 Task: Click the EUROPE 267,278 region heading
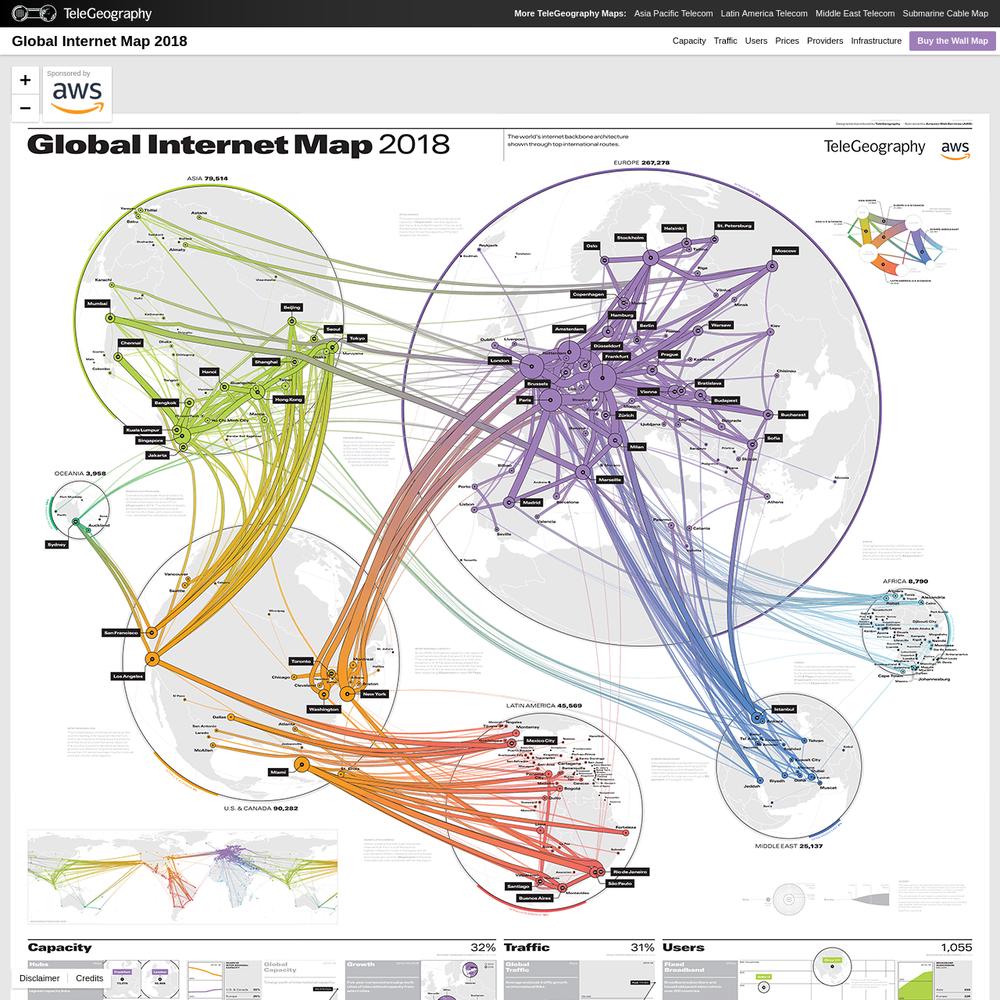coord(642,163)
